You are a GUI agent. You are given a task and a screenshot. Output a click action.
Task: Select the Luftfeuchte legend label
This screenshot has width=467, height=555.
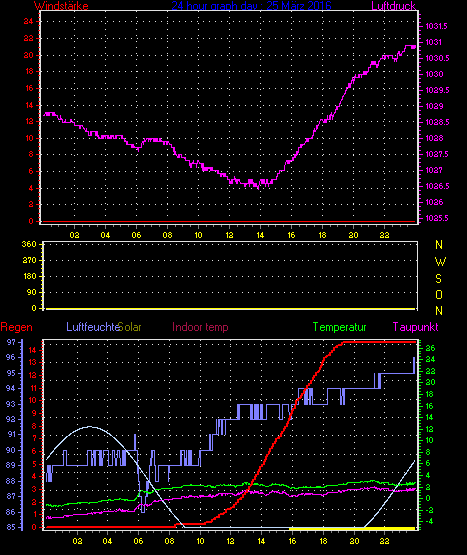click(93, 327)
